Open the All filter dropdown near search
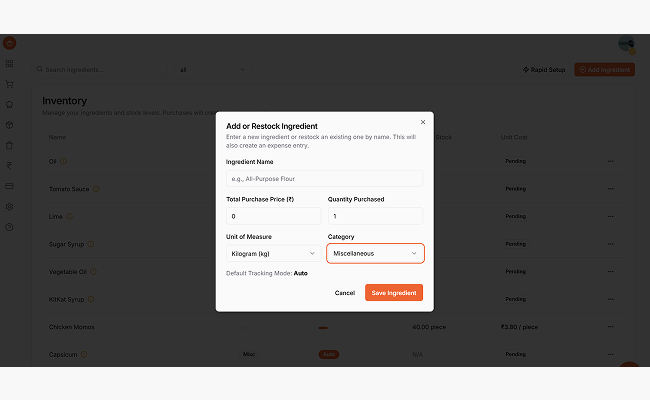This screenshot has width=650, height=400. click(212, 70)
